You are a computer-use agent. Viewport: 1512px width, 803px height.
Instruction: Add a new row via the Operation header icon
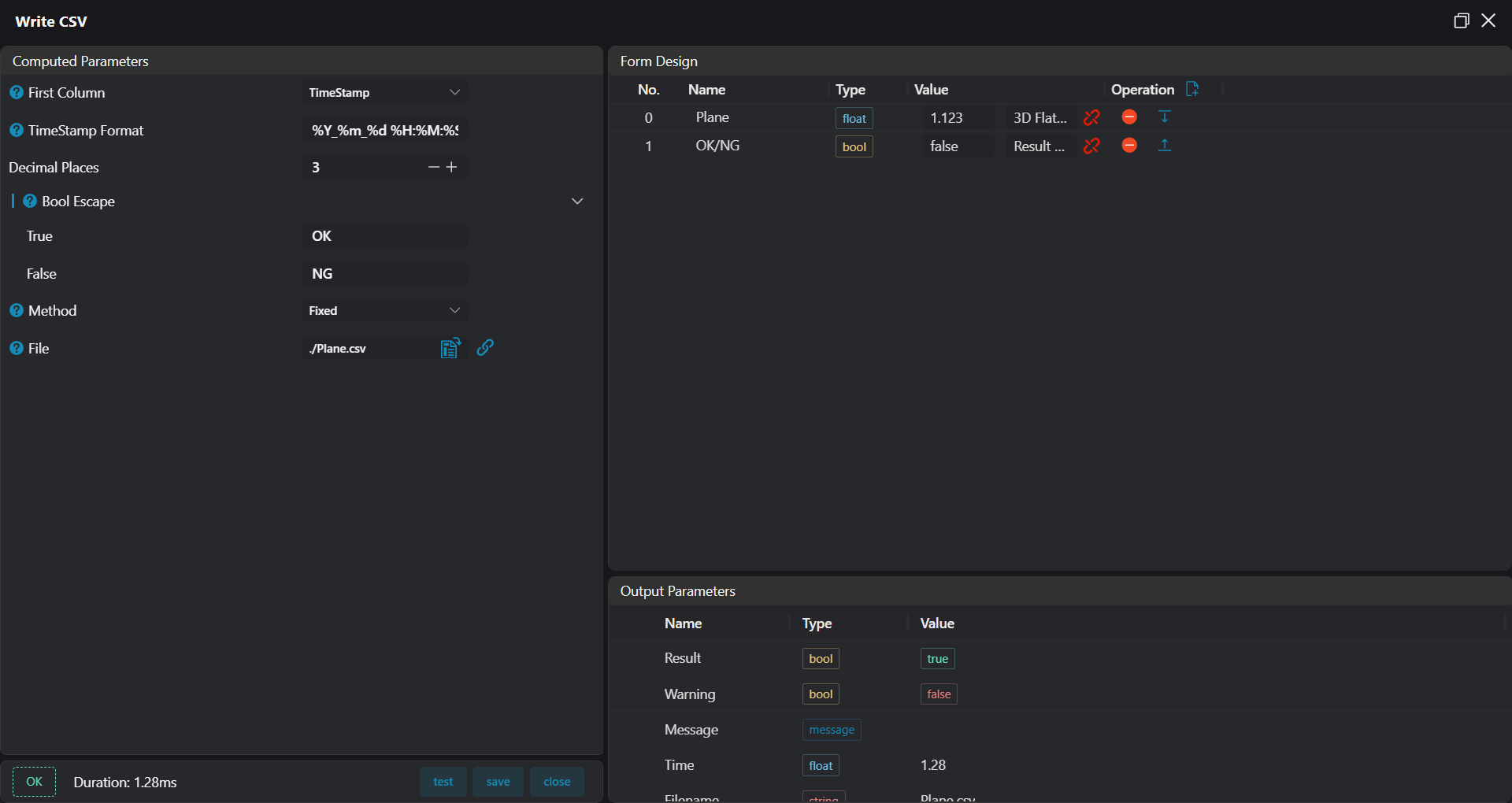(x=1192, y=89)
